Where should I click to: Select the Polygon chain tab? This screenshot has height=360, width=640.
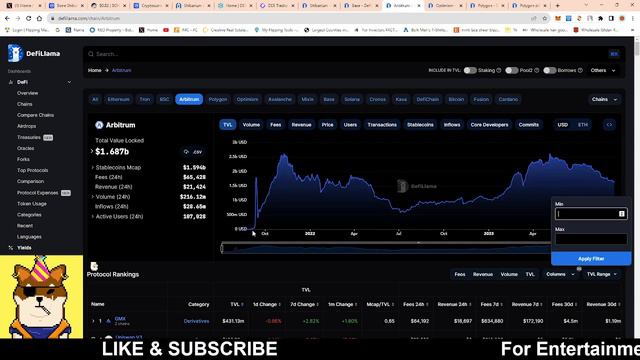[218, 99]
